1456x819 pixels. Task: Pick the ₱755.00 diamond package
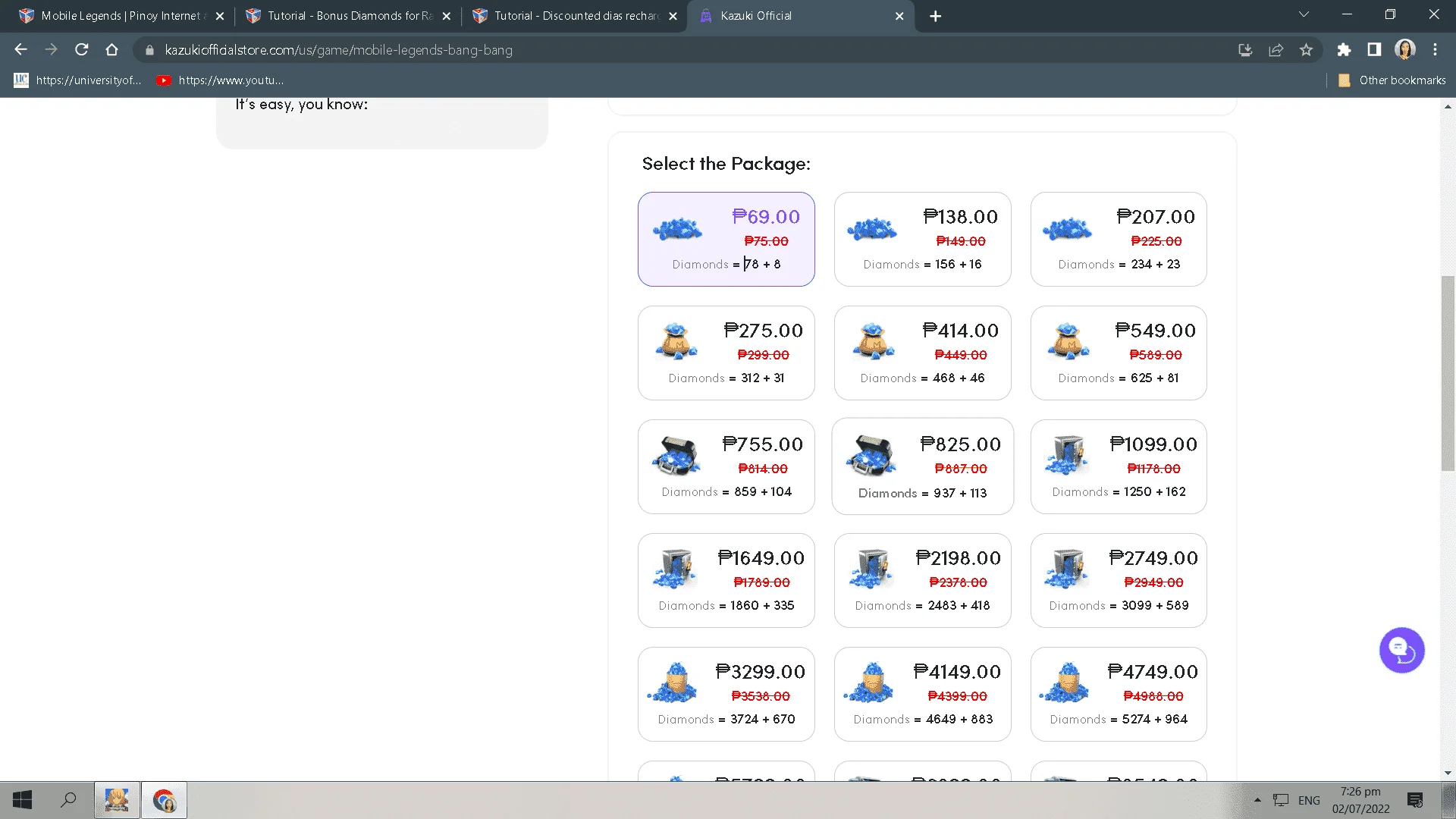(x=726, y=466)
